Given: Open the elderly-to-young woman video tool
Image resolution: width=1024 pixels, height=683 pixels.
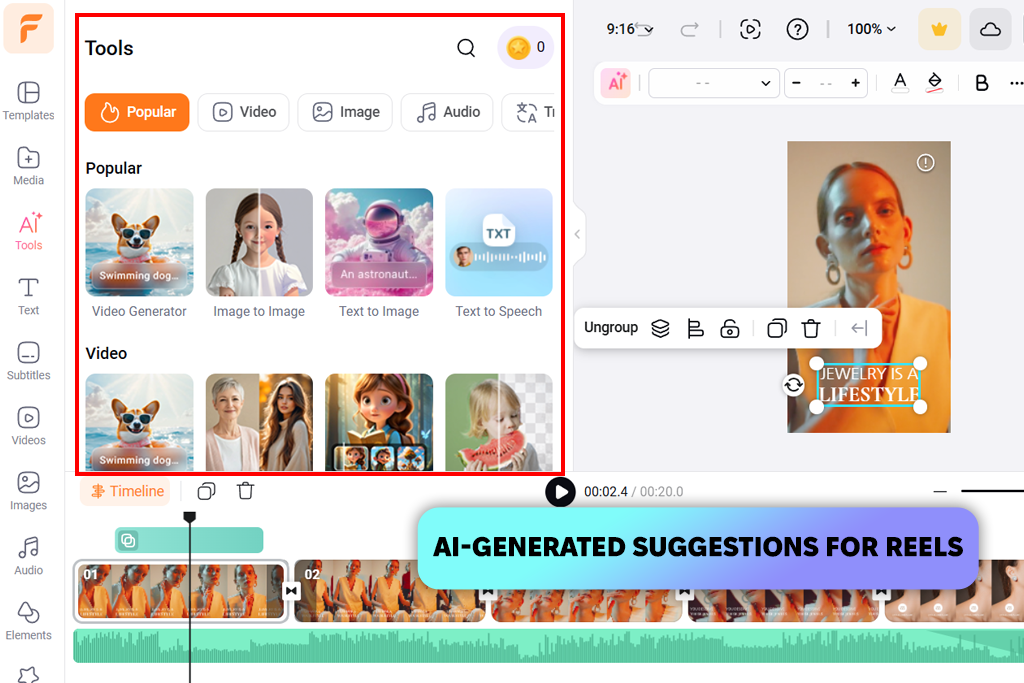Looking at the screenshot, I should click(259, 422).
